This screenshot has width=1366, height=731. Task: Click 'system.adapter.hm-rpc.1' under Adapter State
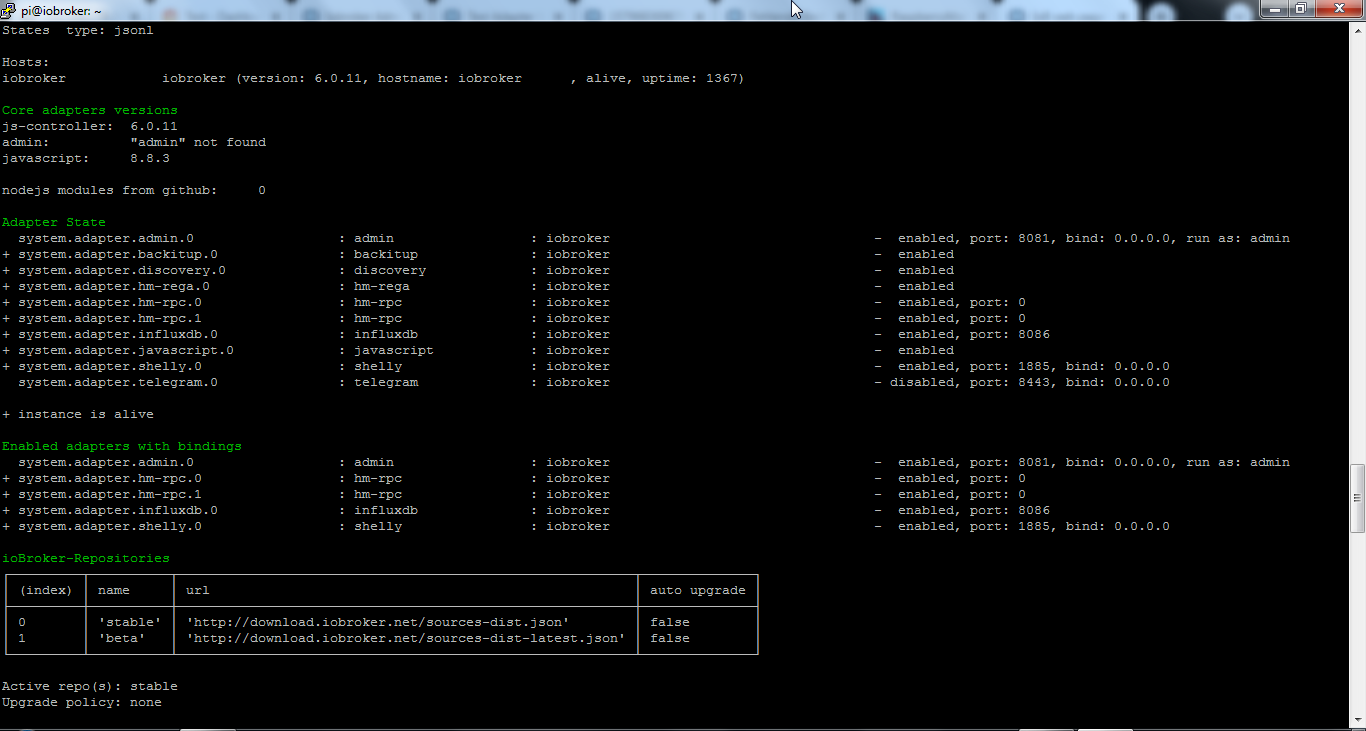click(110, 318)
